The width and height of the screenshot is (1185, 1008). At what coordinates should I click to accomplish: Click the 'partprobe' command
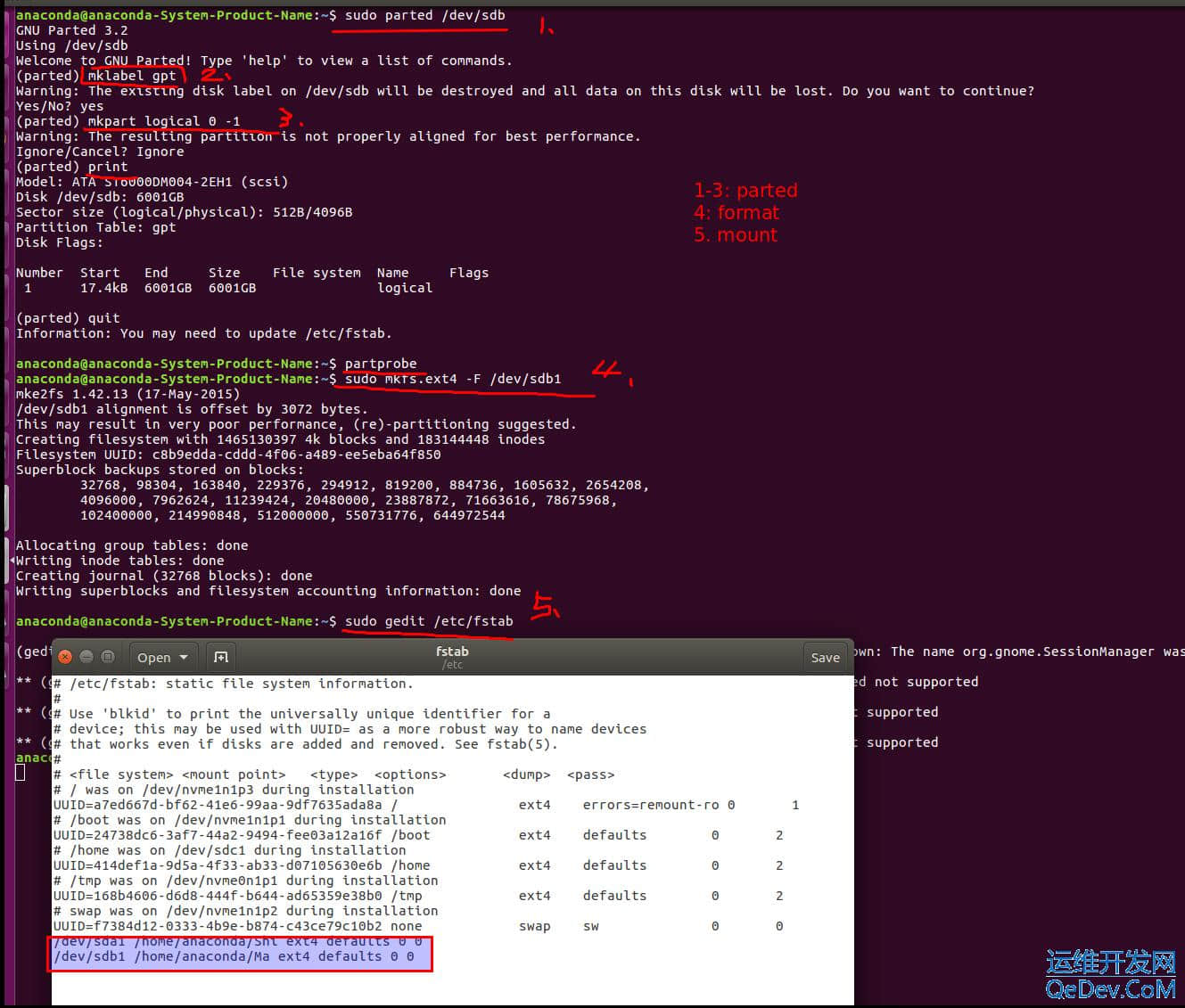(381, 364)
